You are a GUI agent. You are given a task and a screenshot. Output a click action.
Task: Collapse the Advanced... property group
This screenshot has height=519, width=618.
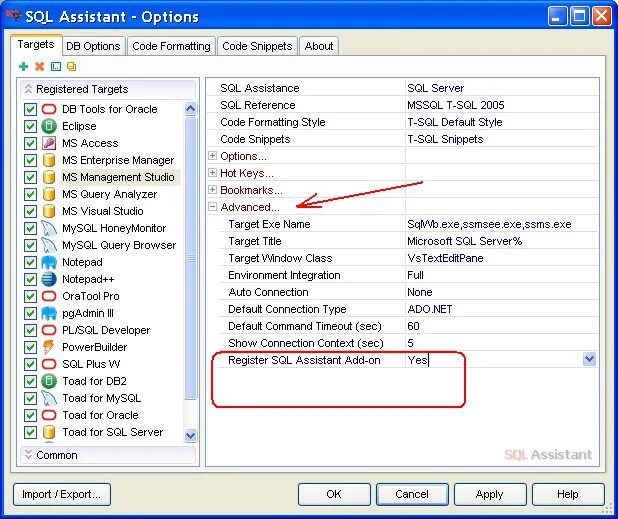click(x=212, y=206)
